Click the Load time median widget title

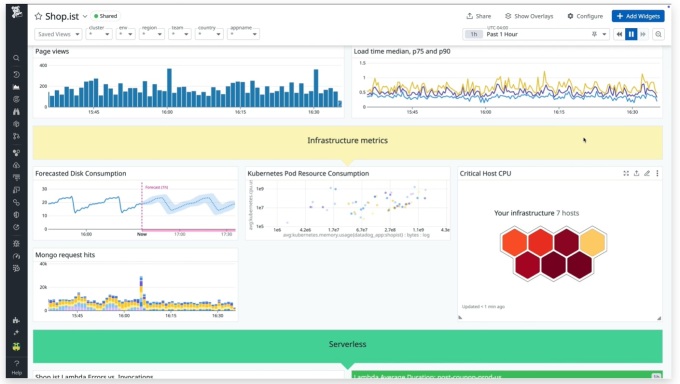[402, 51]
